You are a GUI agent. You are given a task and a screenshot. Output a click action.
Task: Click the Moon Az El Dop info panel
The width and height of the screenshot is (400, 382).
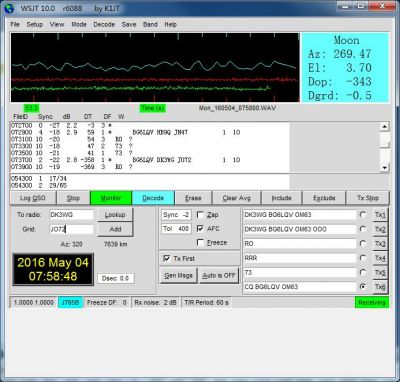(345, 68)
